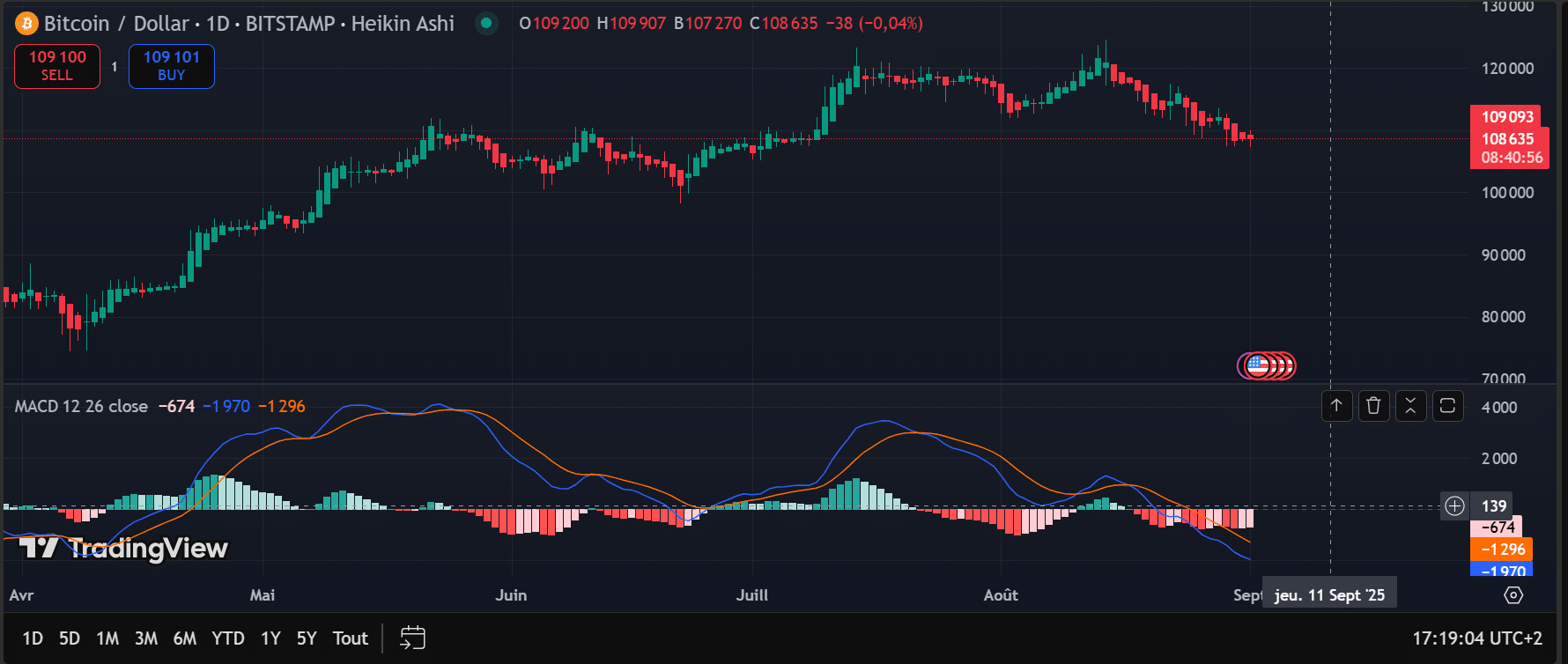Click the MACD 12 26 close legend

[x=81, y=406]
